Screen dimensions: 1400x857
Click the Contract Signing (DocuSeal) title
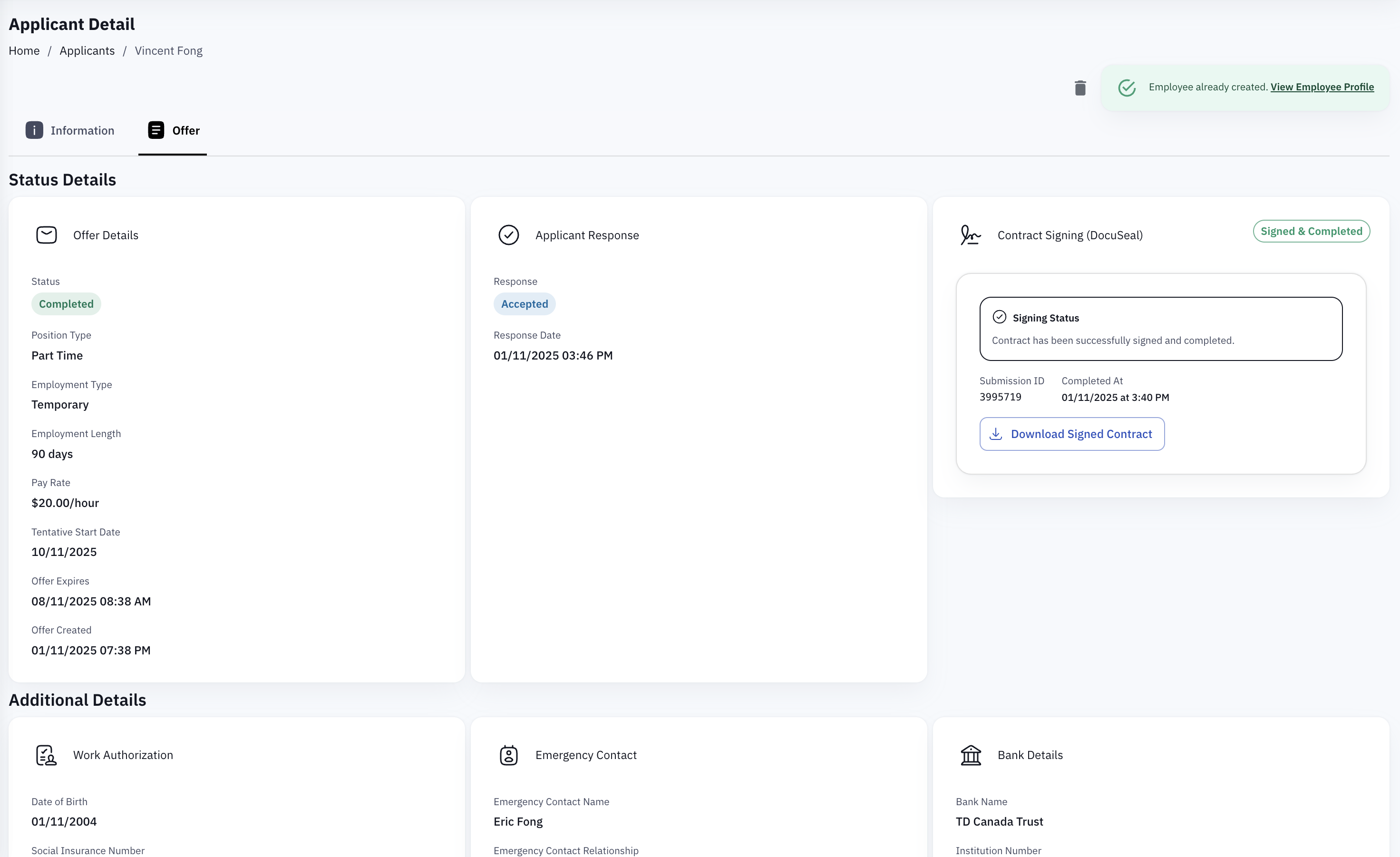pyautogui.click(x=1070, y=235)
